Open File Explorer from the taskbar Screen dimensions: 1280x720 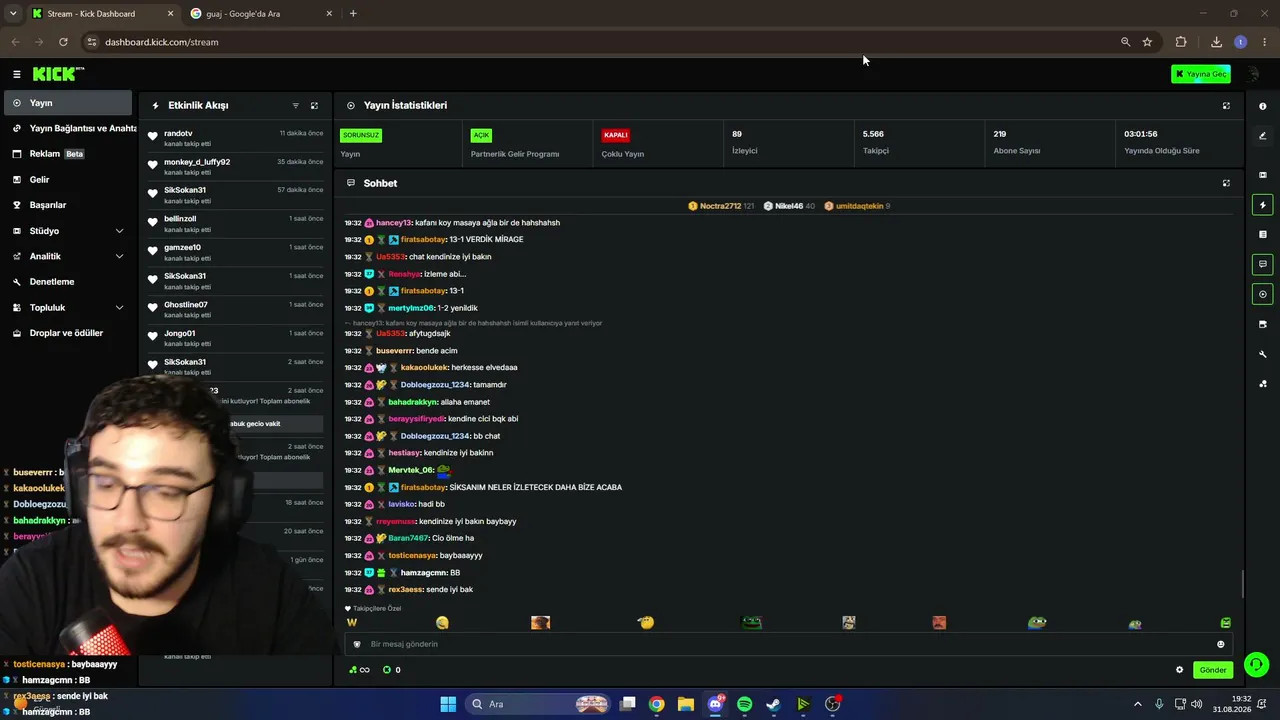tap(686, 704)
